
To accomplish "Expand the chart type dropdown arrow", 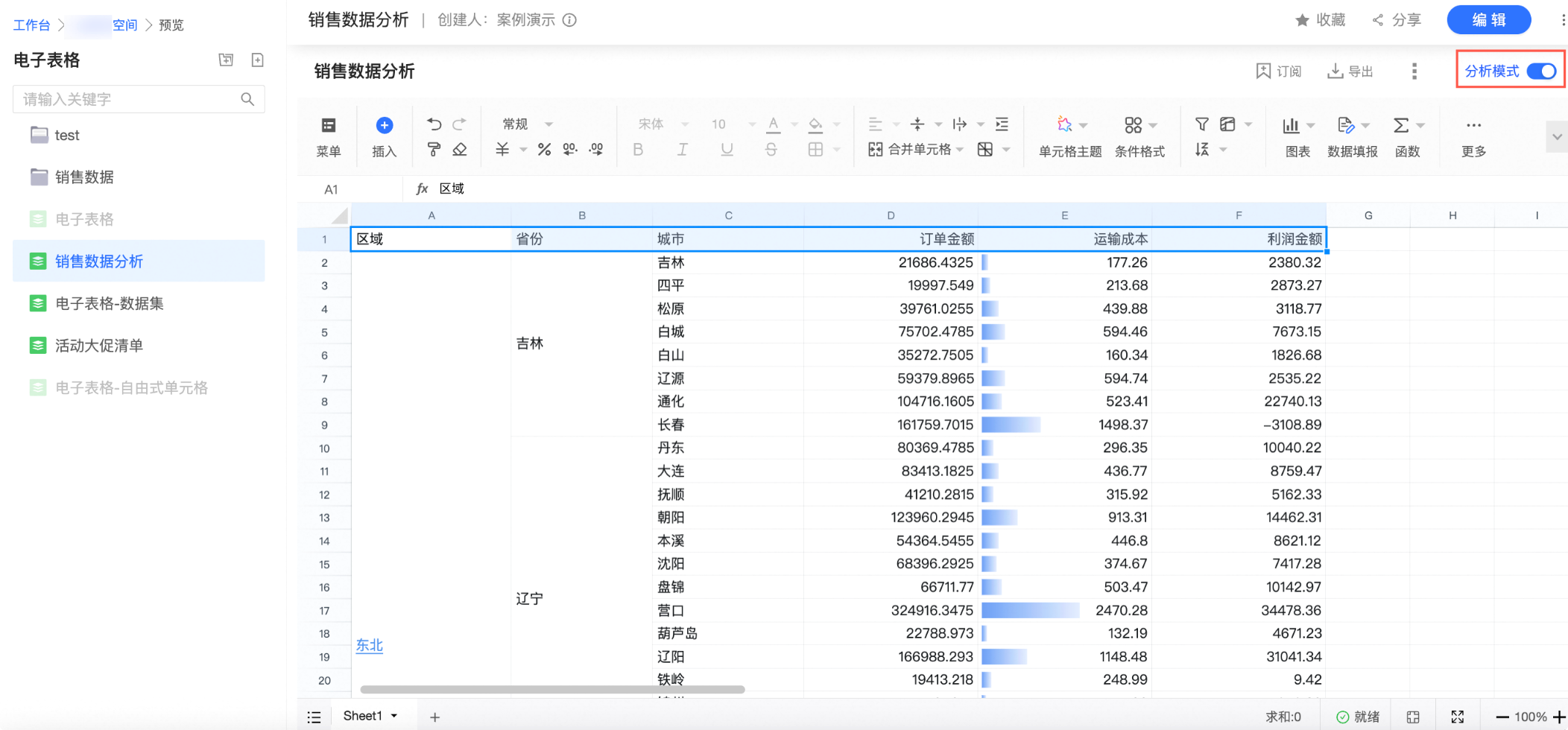I will 1311,125.
